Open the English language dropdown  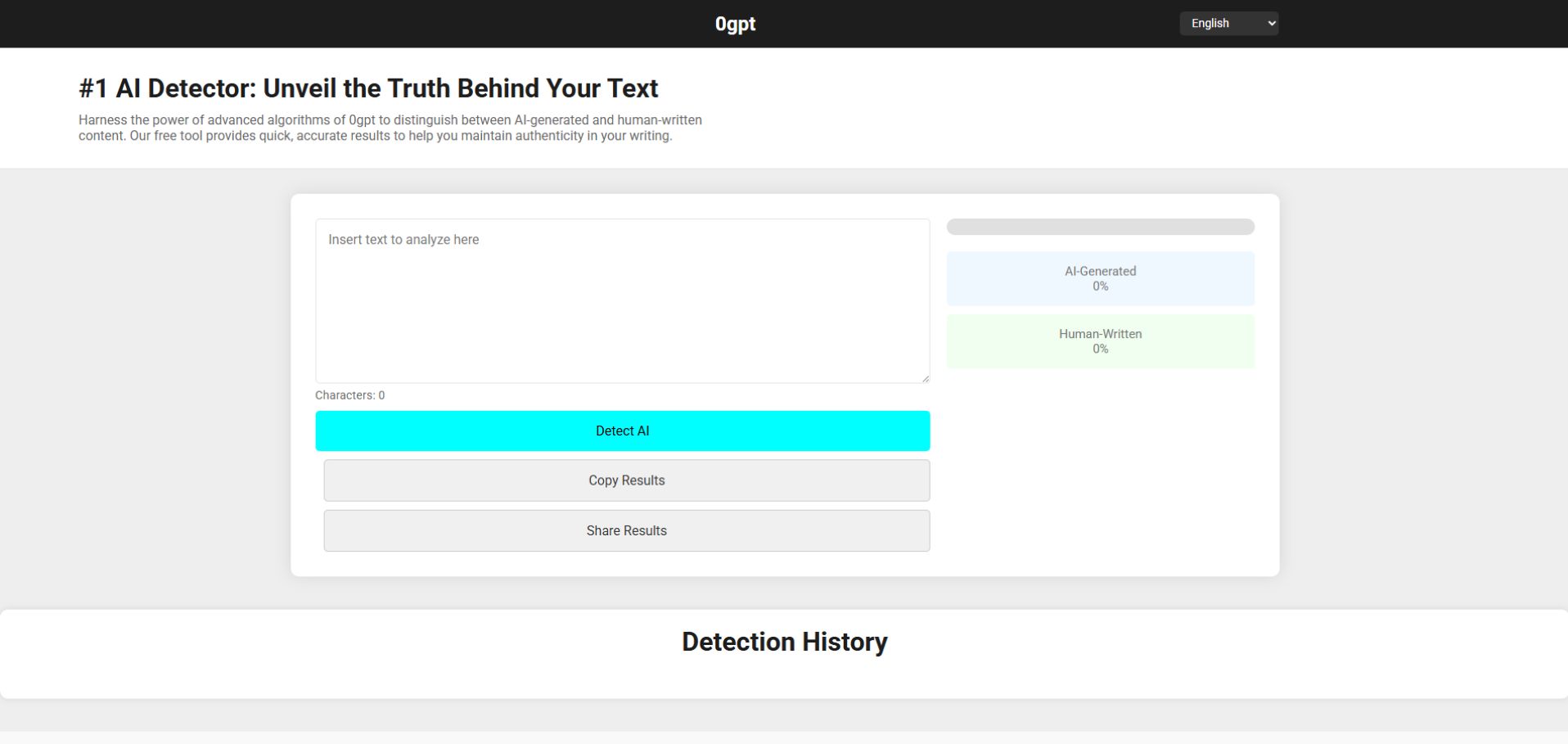[x=1228, y=23]
